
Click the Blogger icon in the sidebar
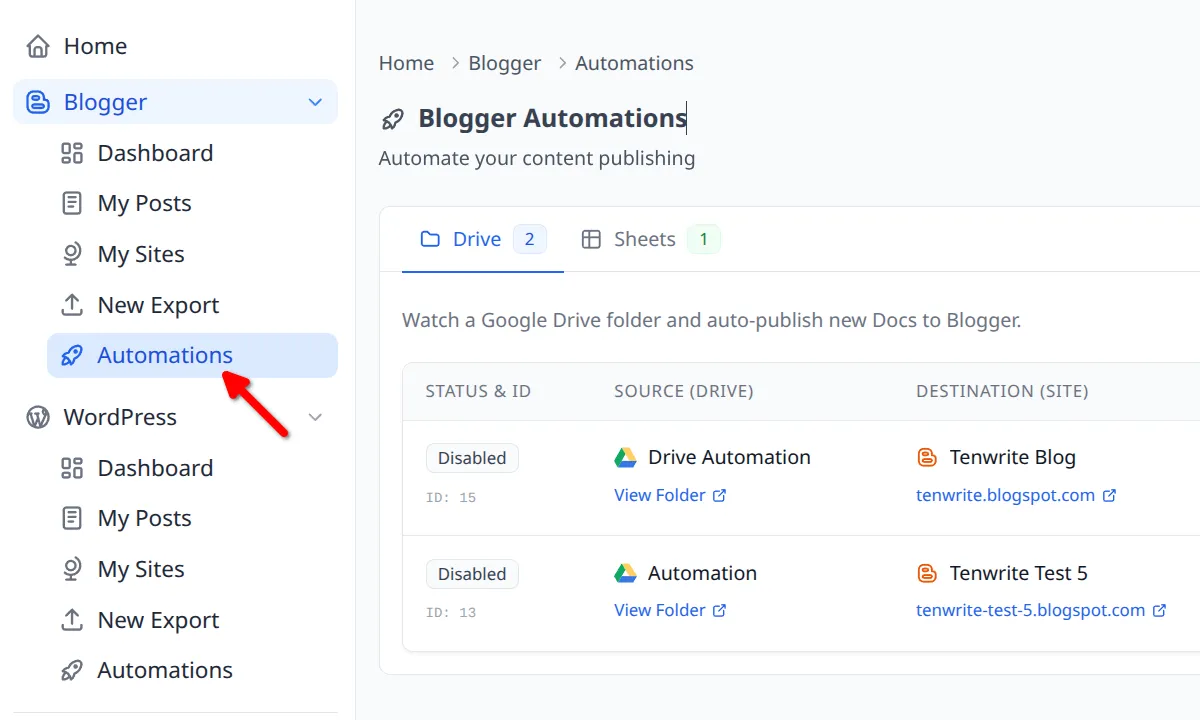pyautogui.click(x=37, y=101)
